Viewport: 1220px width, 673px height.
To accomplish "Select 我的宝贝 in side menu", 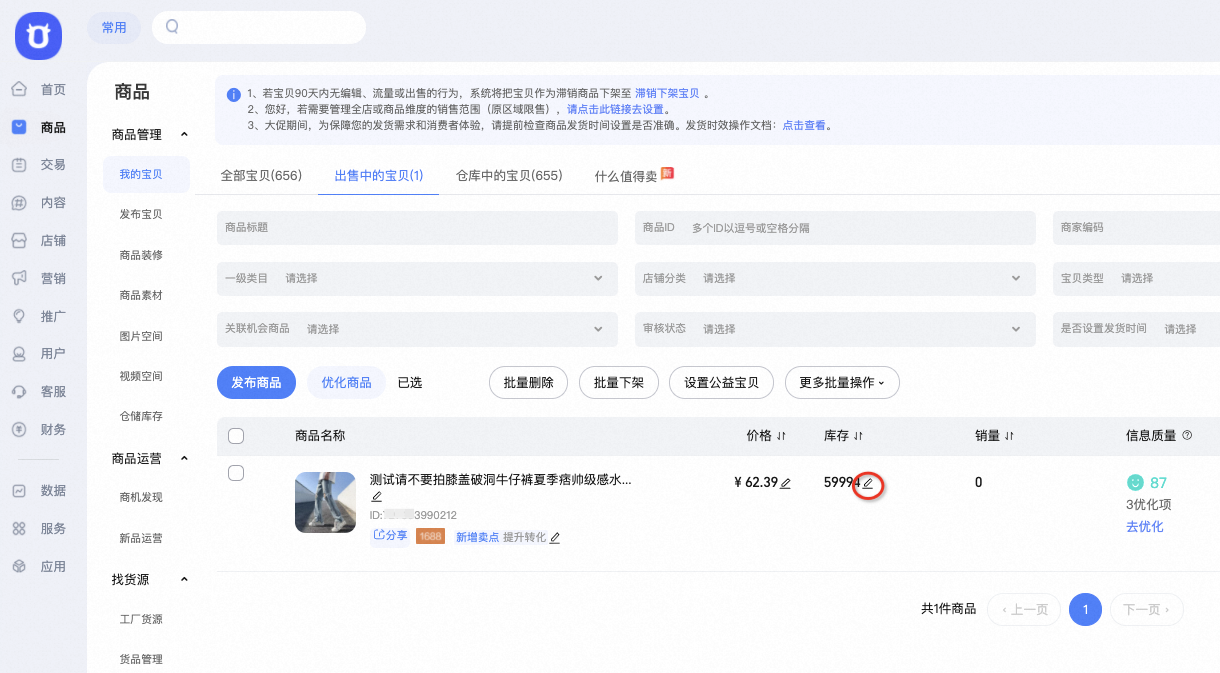I will point(146,174).
